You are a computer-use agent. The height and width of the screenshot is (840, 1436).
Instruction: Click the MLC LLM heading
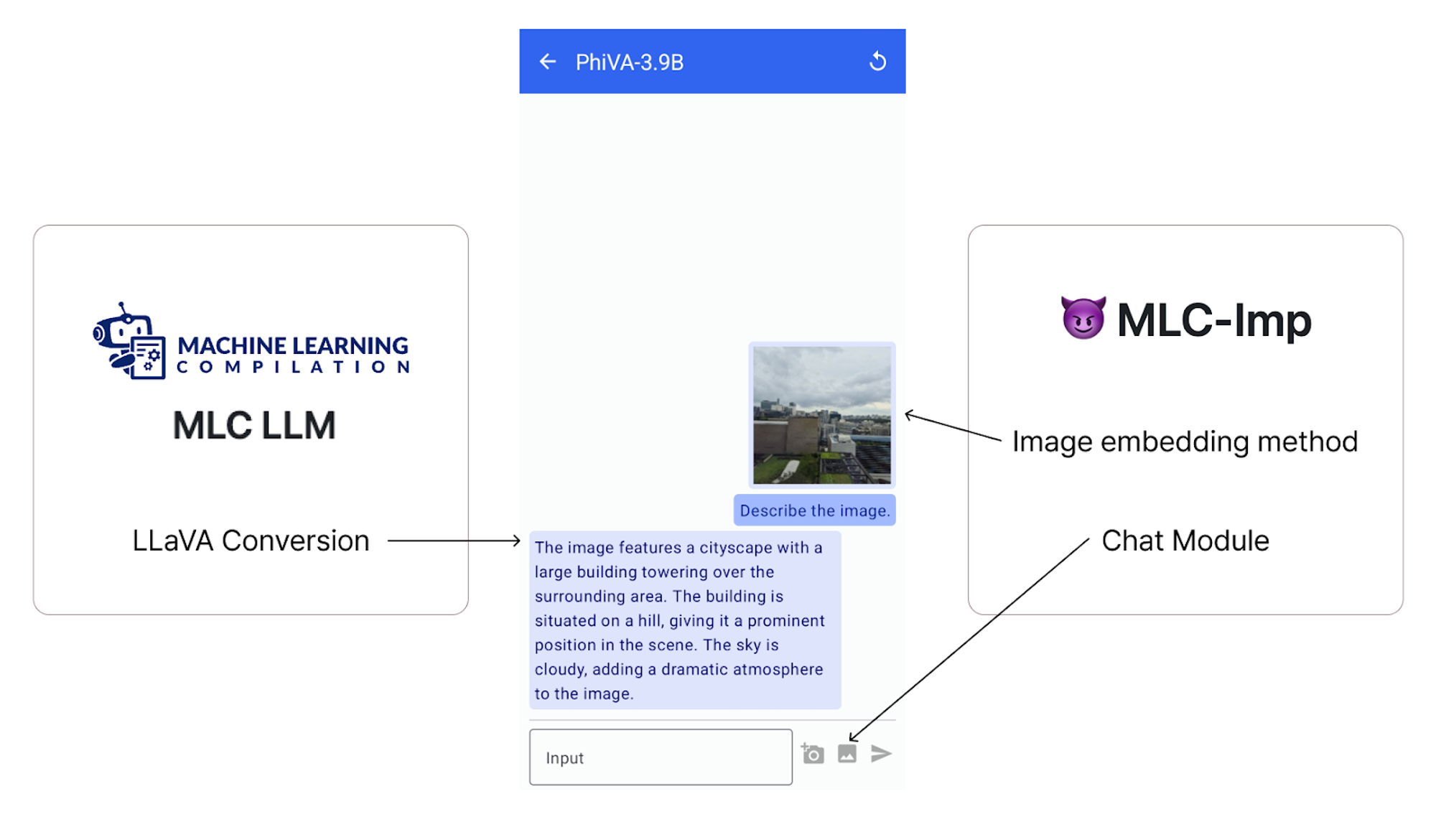pos(254,425)
